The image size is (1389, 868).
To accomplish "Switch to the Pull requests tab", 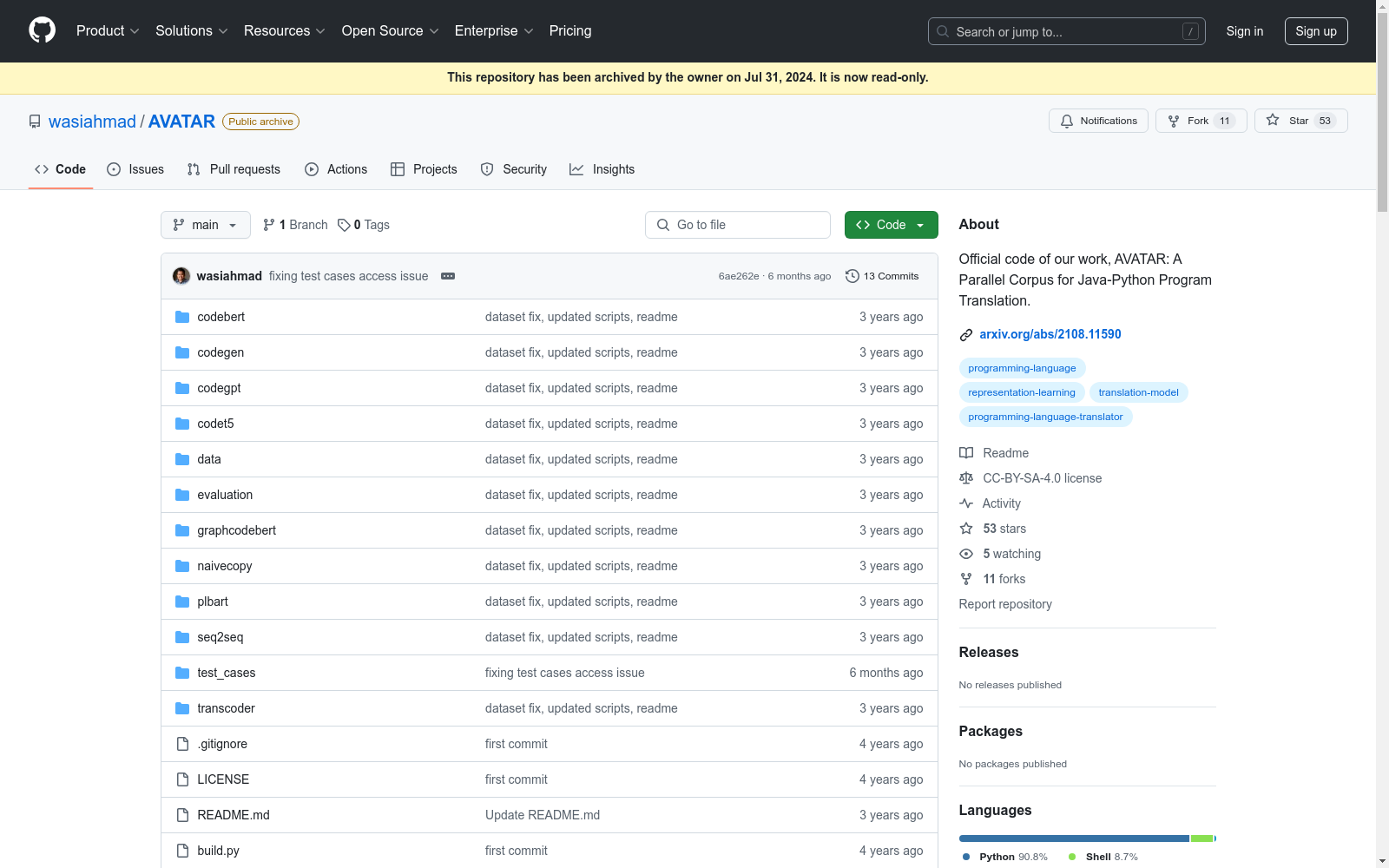I will [x=234, y=169].
